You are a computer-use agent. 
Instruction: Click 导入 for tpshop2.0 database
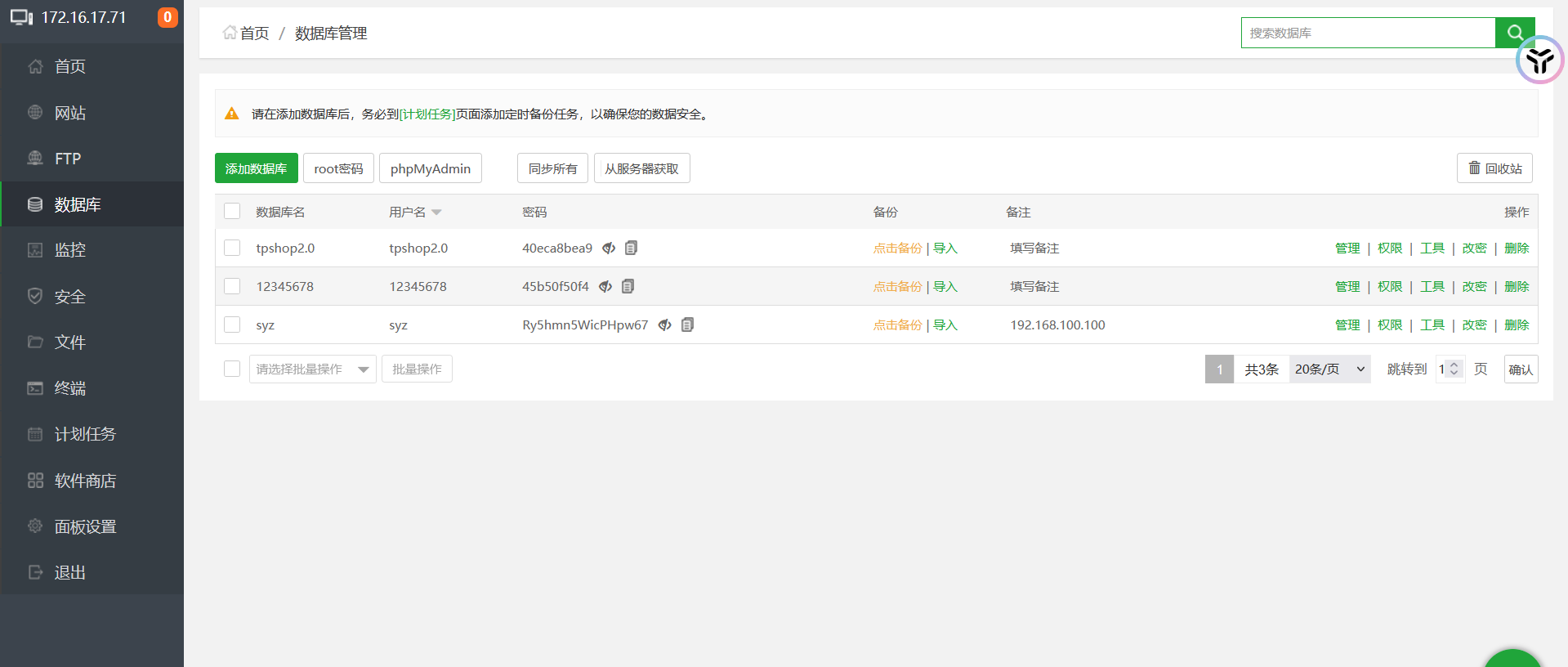pyautogui.click(x=945, y=248)
